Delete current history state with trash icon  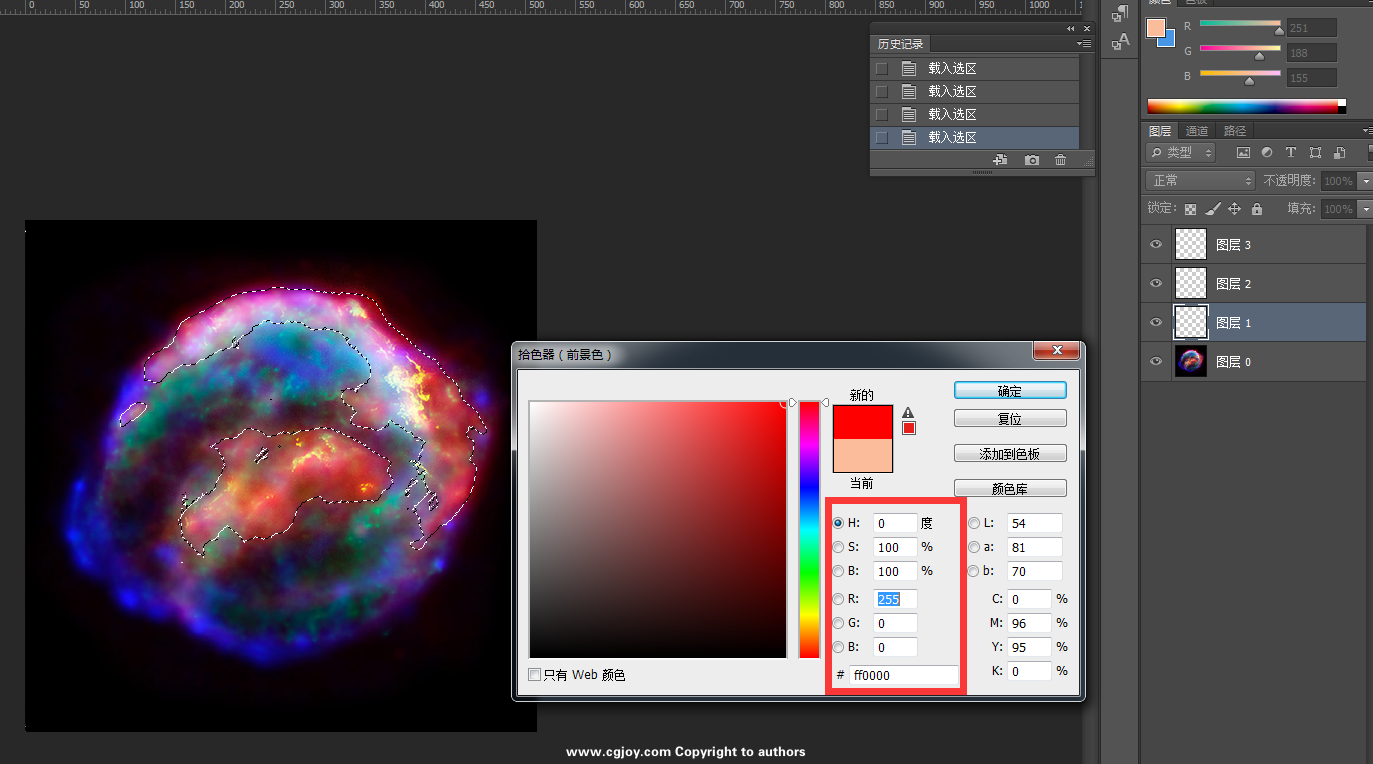[1061, 160]
